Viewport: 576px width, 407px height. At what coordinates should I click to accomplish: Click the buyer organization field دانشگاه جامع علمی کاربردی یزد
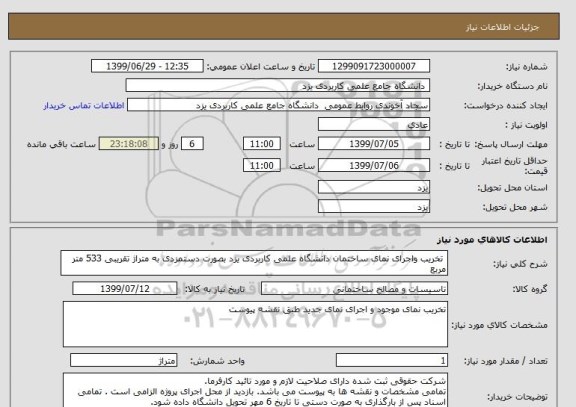tap(278, 86)
